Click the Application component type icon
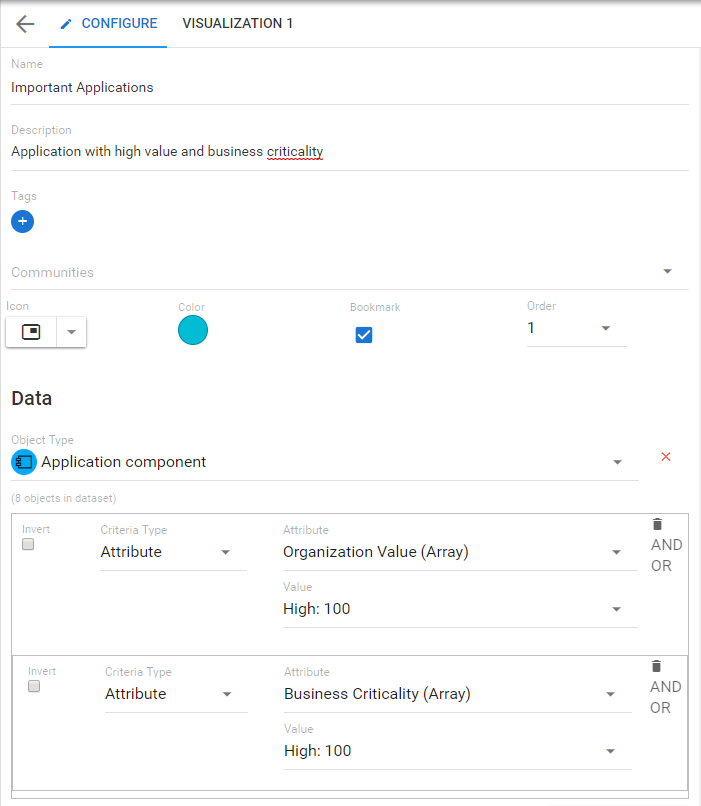Image resolution: width=701 pixels, height=806 pixels. click(x=24, y=462)
